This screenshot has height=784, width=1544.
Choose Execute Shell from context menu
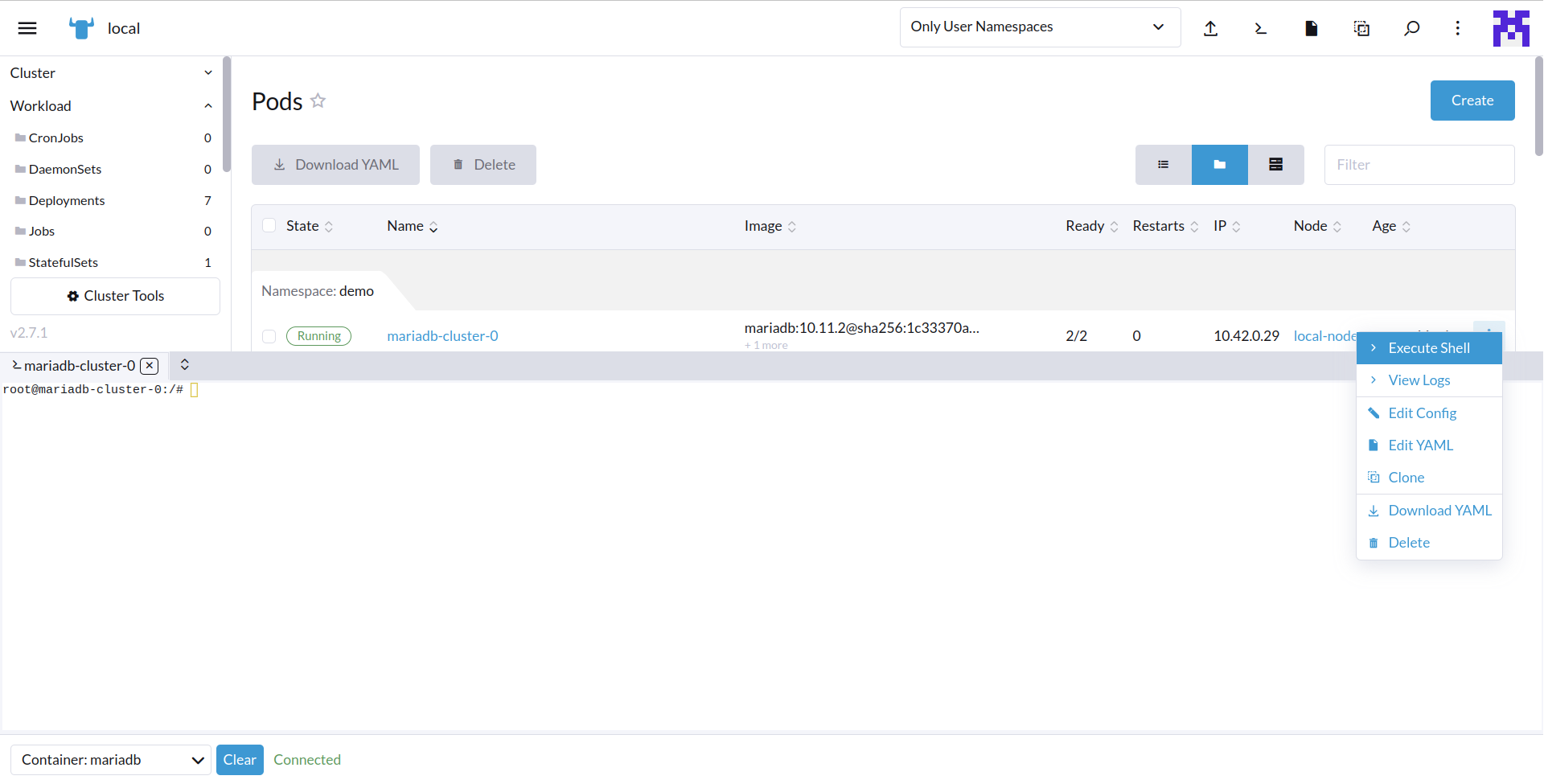[1429, 347]
